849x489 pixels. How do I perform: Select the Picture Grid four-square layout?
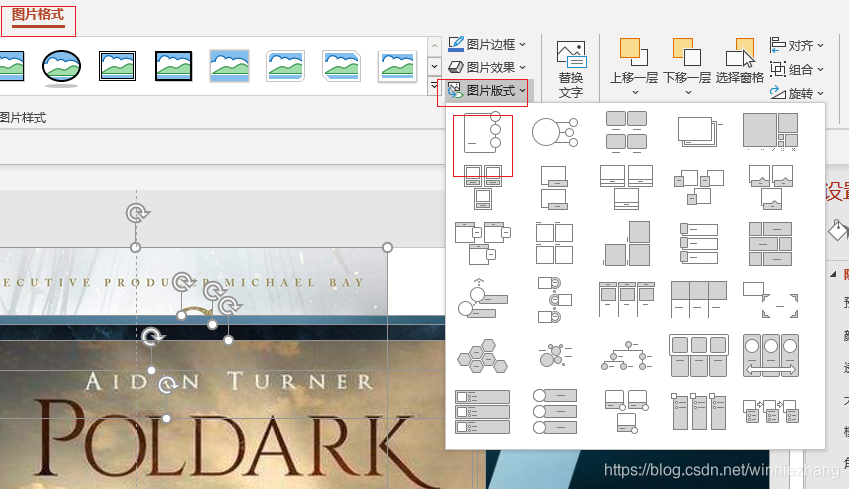554,243
